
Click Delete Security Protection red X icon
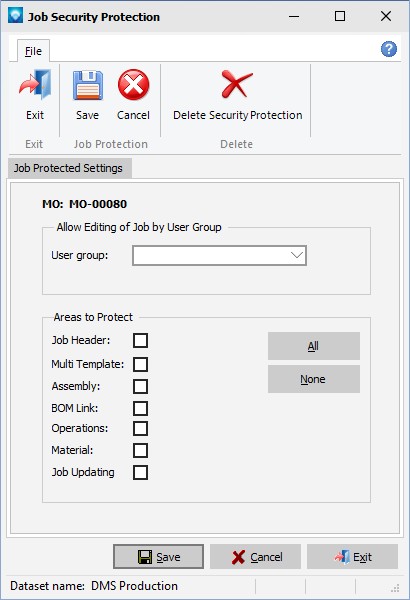(x=237, y=84)
